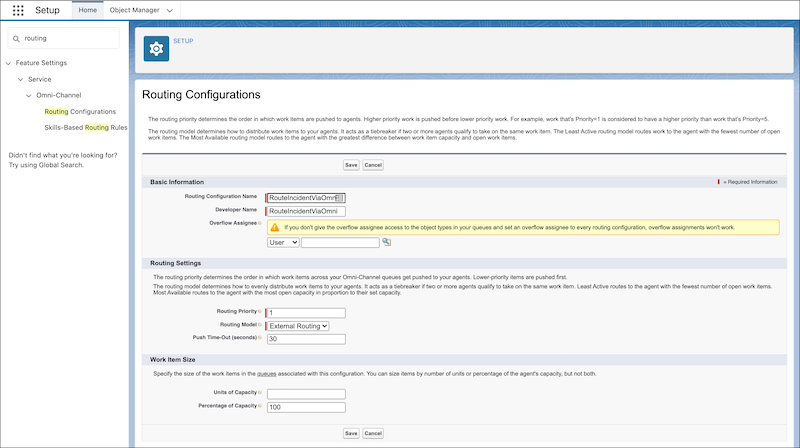
Task: Switch to the Home tab
Action: pyautogui.click(x=88, y=10)
